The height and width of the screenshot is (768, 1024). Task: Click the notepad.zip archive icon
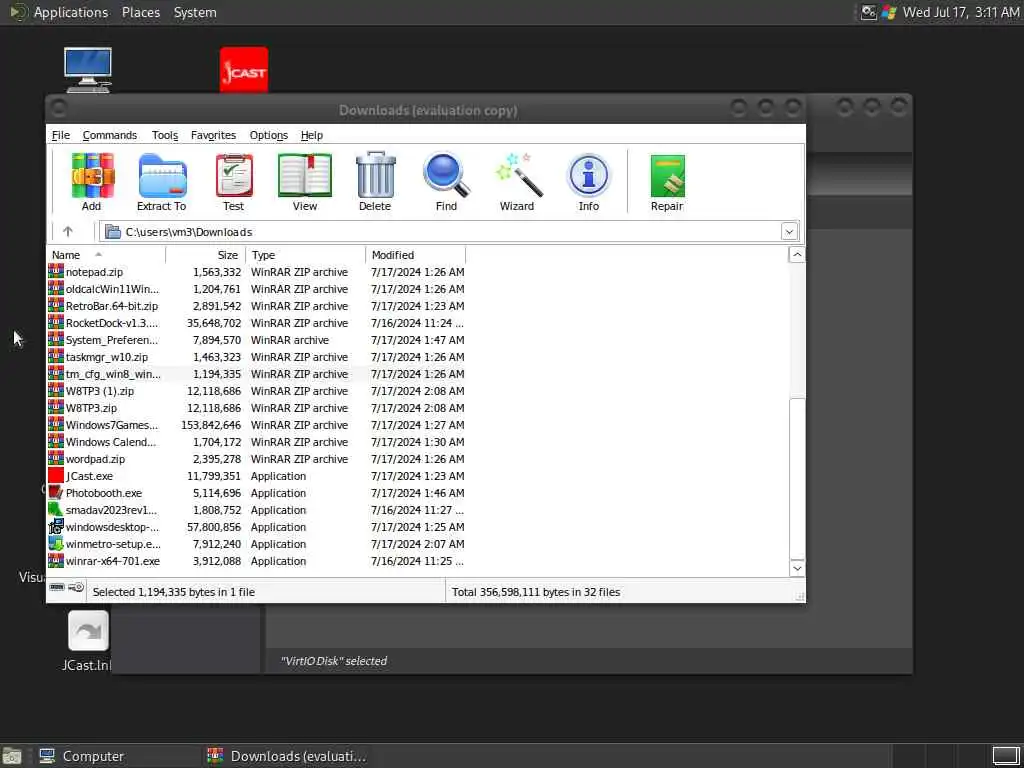click(x=56, y=272)
